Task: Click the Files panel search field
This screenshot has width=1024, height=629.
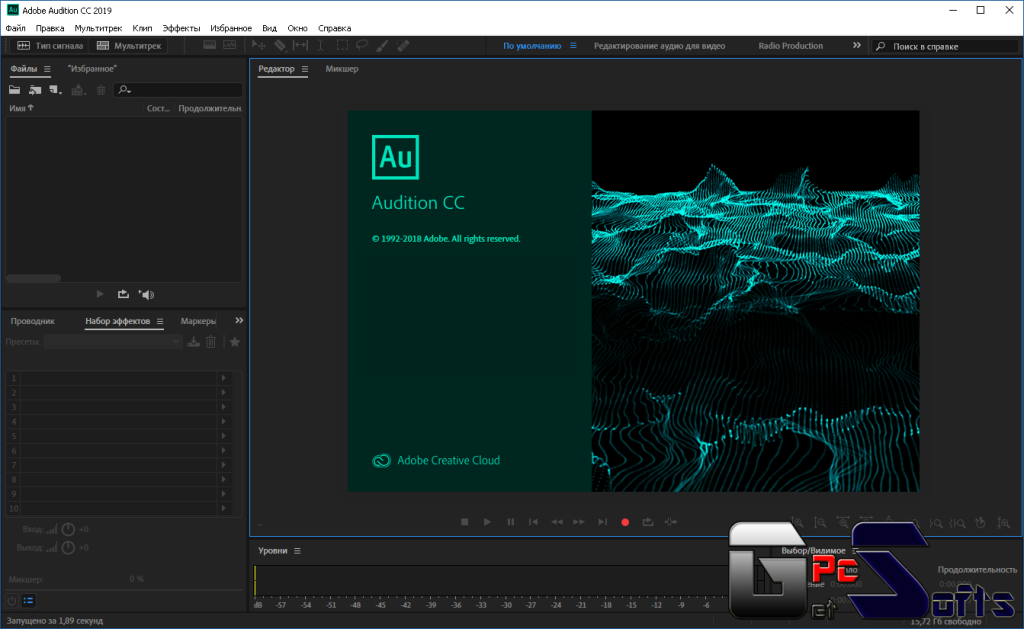Action: coord(179,89)
